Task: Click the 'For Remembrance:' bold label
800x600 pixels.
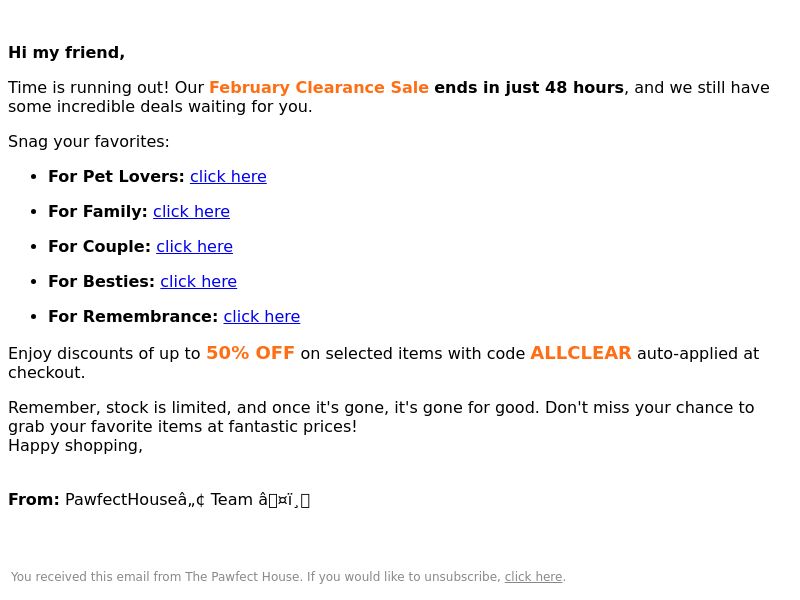Action: (x=133, y=317)
